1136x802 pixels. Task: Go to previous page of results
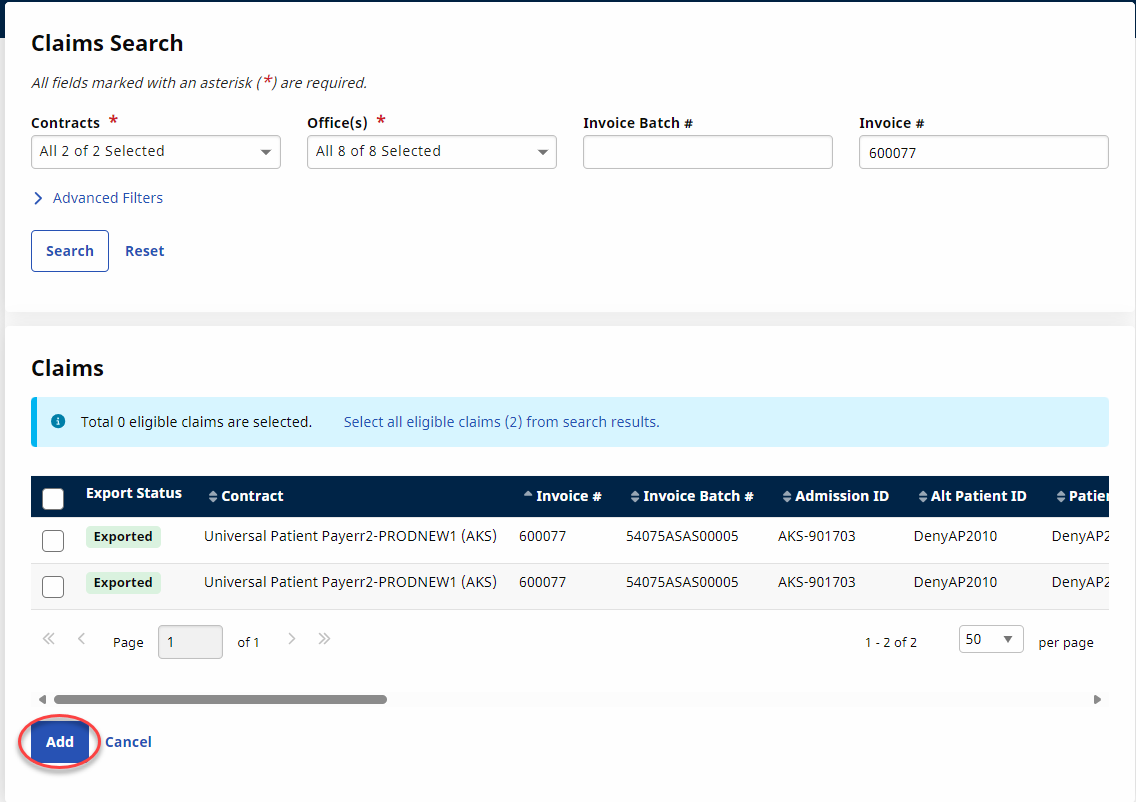82,639
